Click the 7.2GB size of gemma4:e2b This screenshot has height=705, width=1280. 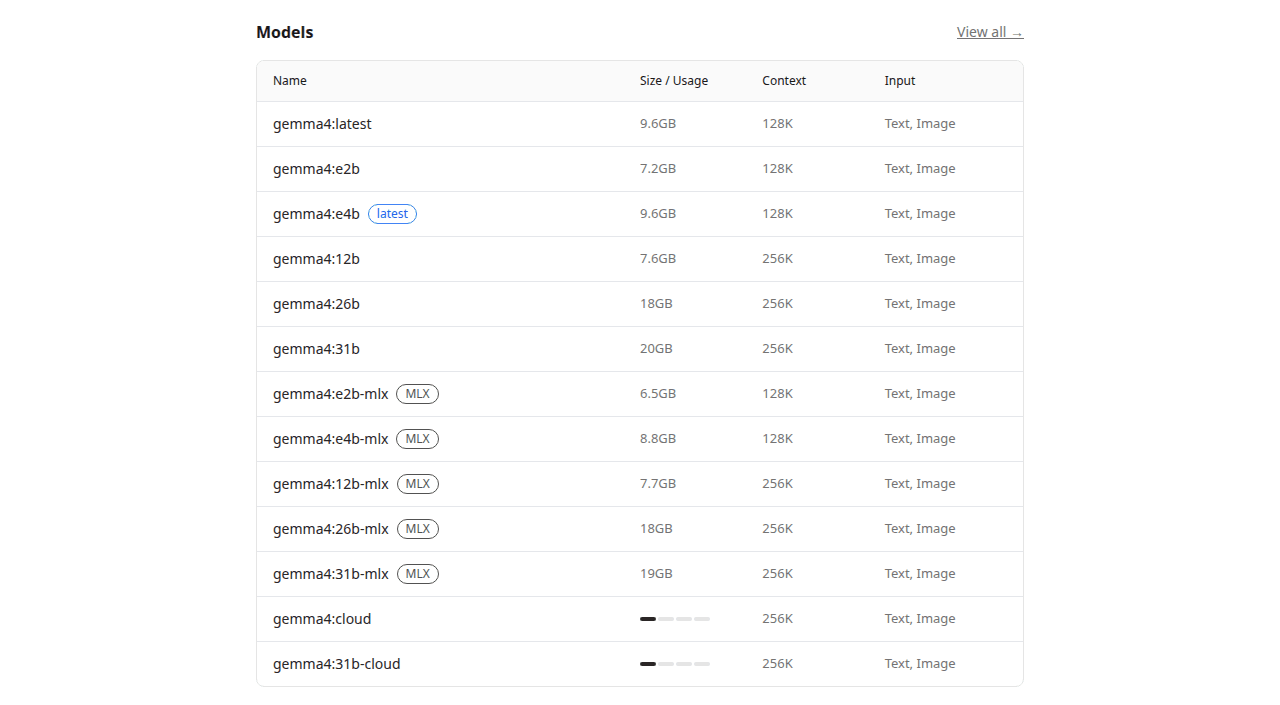tap(658, 169)
